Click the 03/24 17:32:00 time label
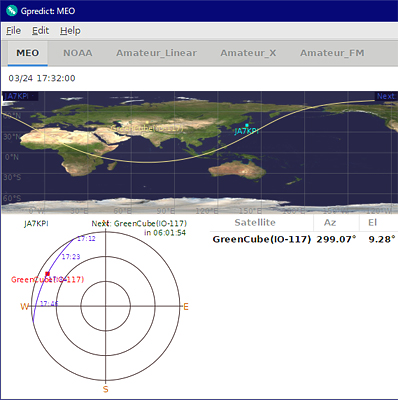 42,78
